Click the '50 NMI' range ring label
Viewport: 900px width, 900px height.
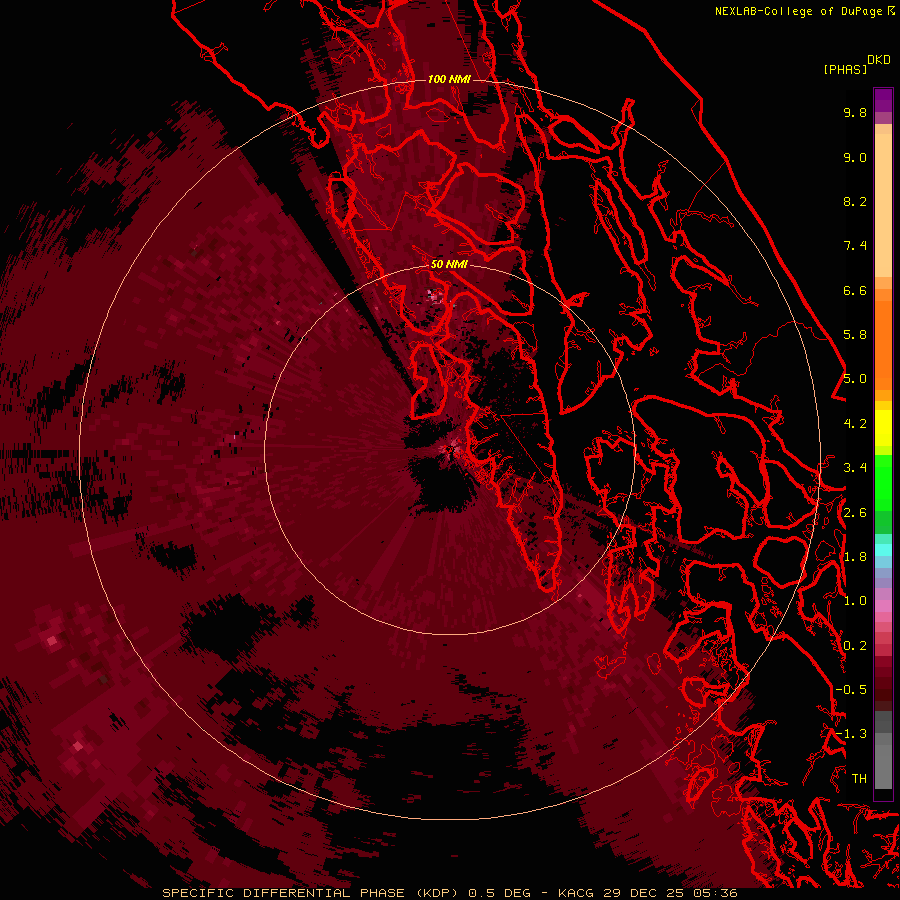(x=449, y=264)
